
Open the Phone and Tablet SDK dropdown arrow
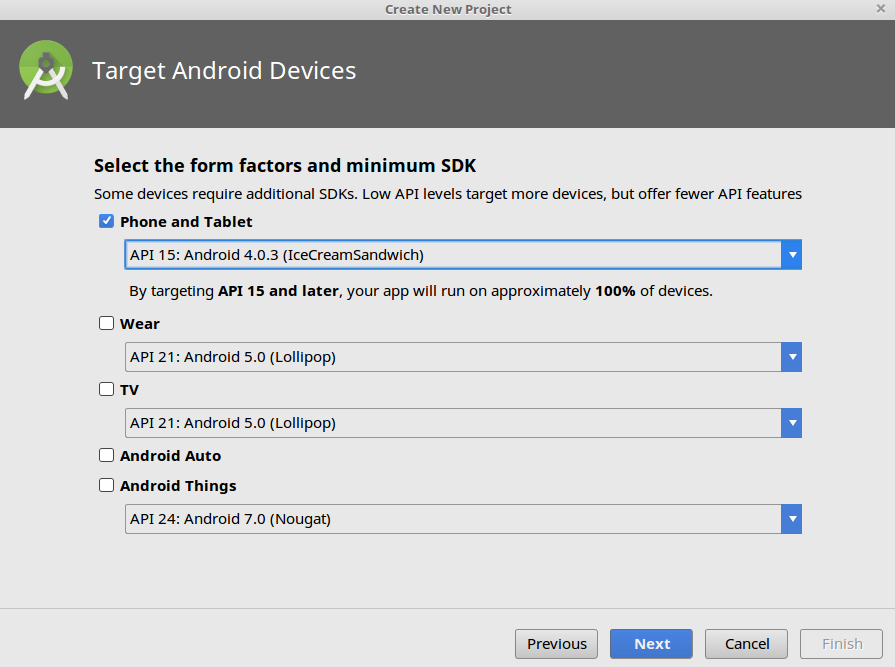pos(792,254)
